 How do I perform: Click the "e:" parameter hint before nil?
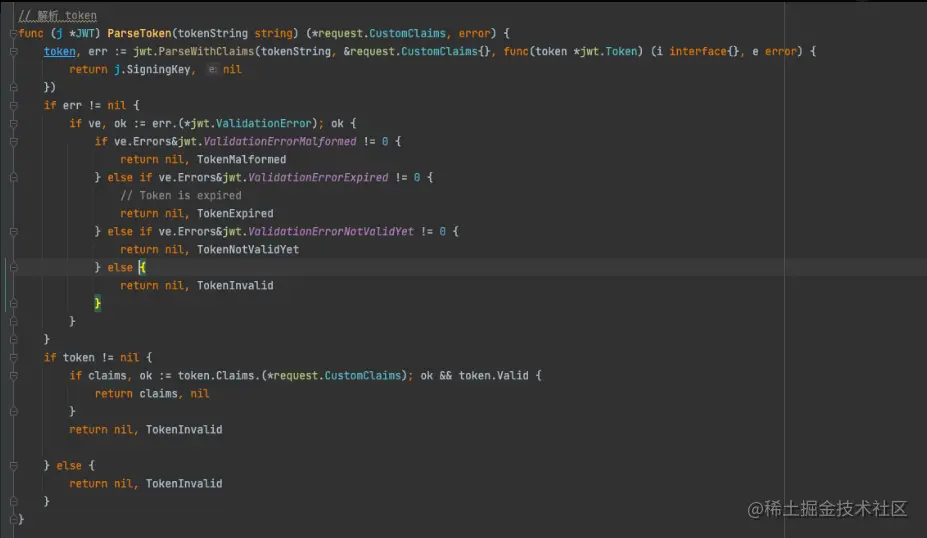(x=212, y=69)
